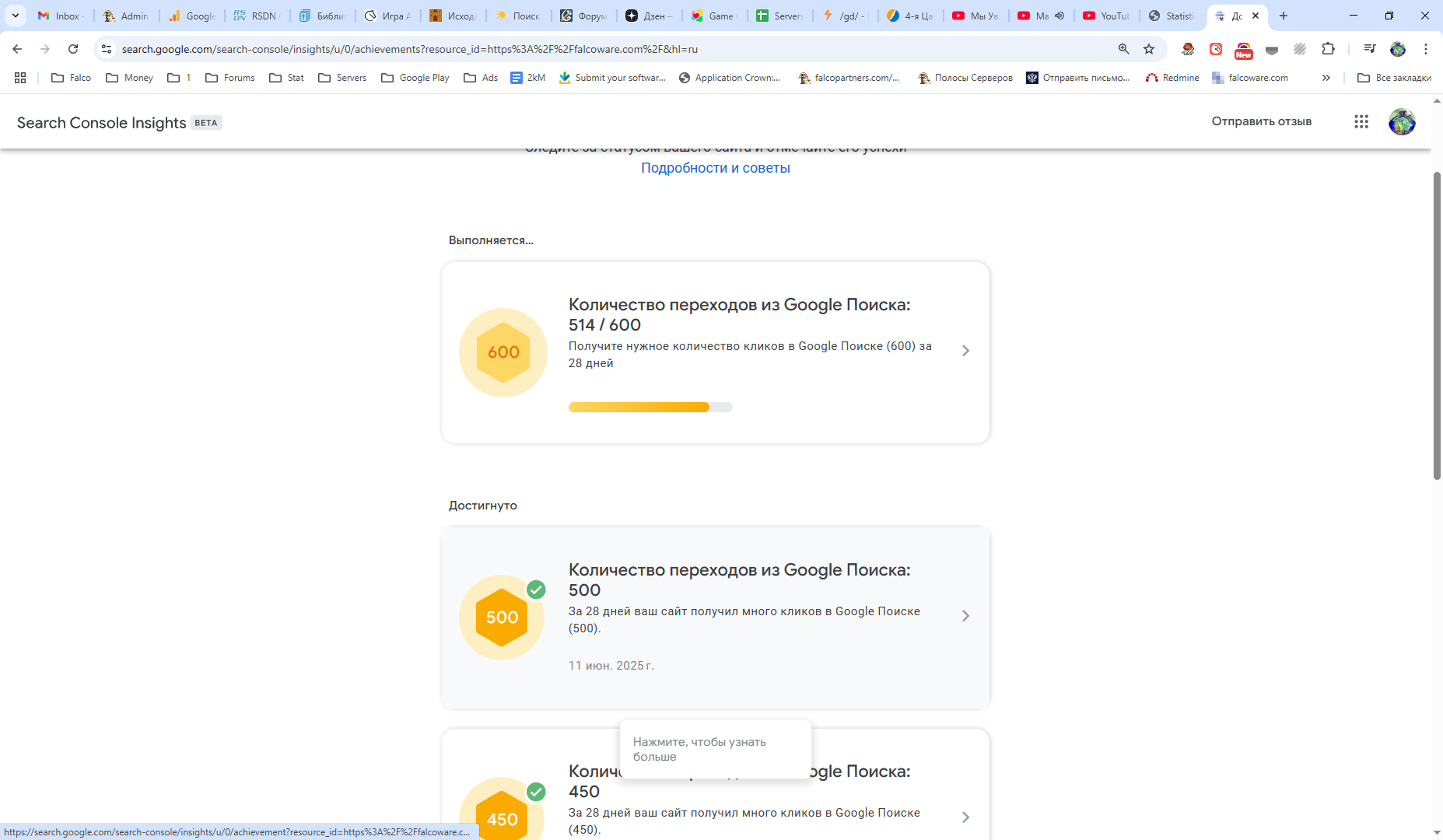
Task: Open the zoom magnifier icon in address bar
Action: tap(1123, 49)
